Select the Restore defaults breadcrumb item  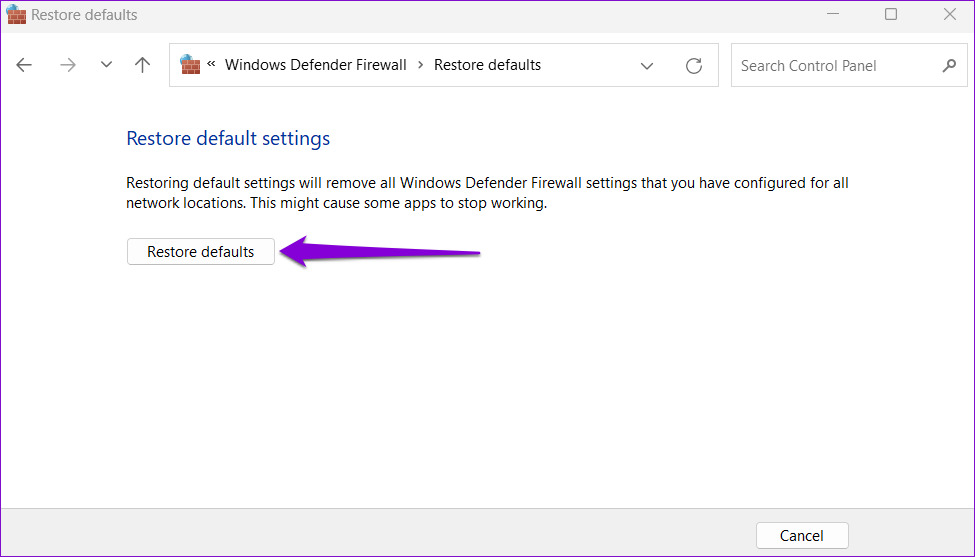487,65
